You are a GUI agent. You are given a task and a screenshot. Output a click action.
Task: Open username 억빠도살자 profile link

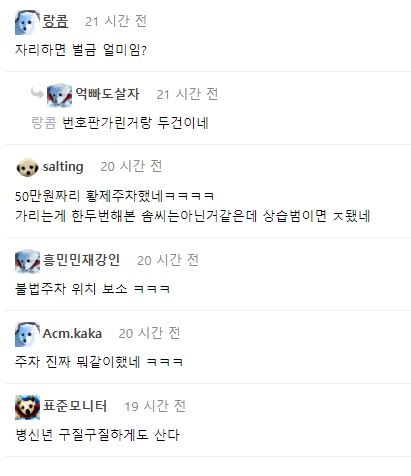point(107,94)
